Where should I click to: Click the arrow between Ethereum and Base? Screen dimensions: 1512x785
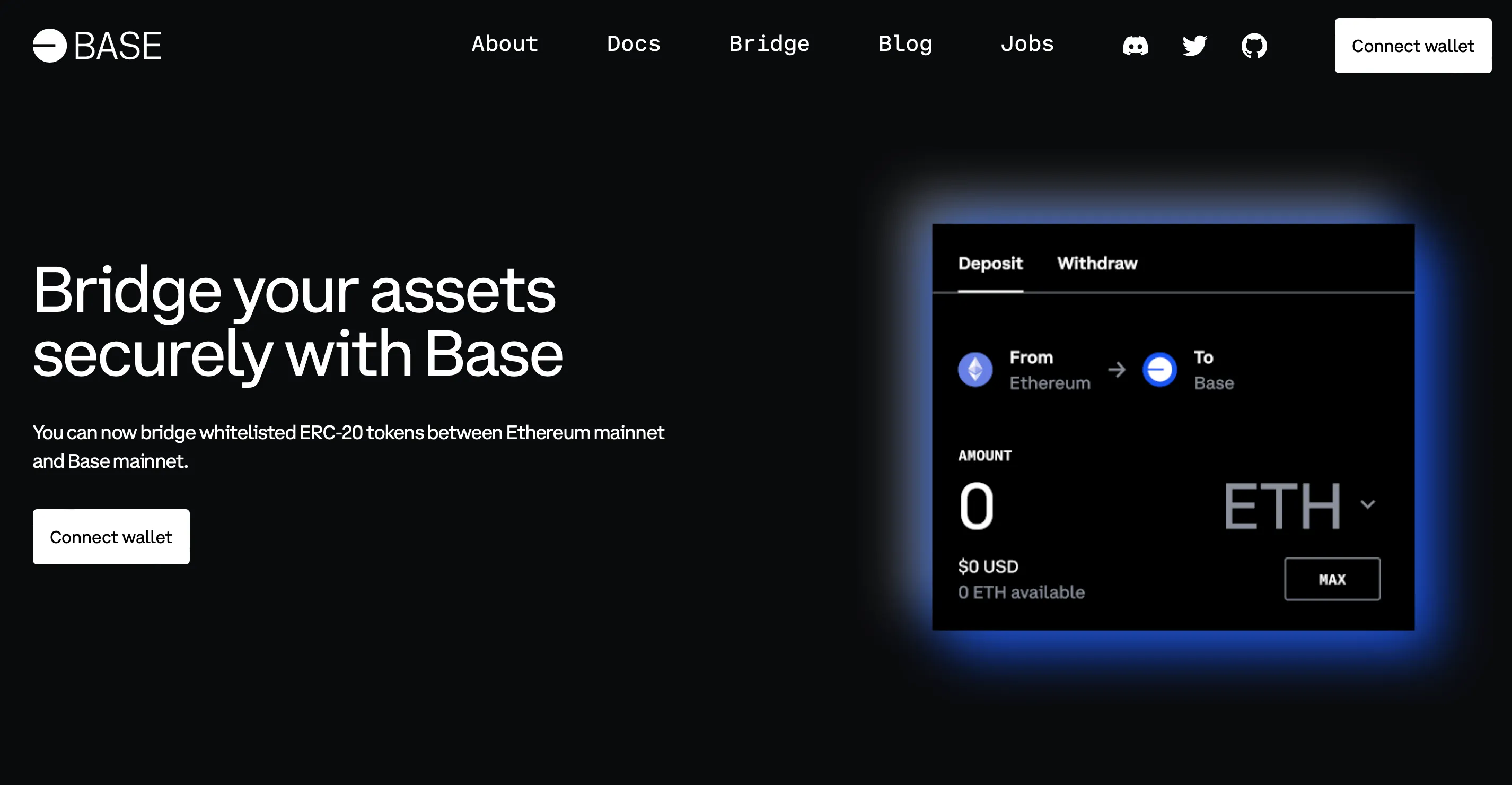coord(1117,370)
